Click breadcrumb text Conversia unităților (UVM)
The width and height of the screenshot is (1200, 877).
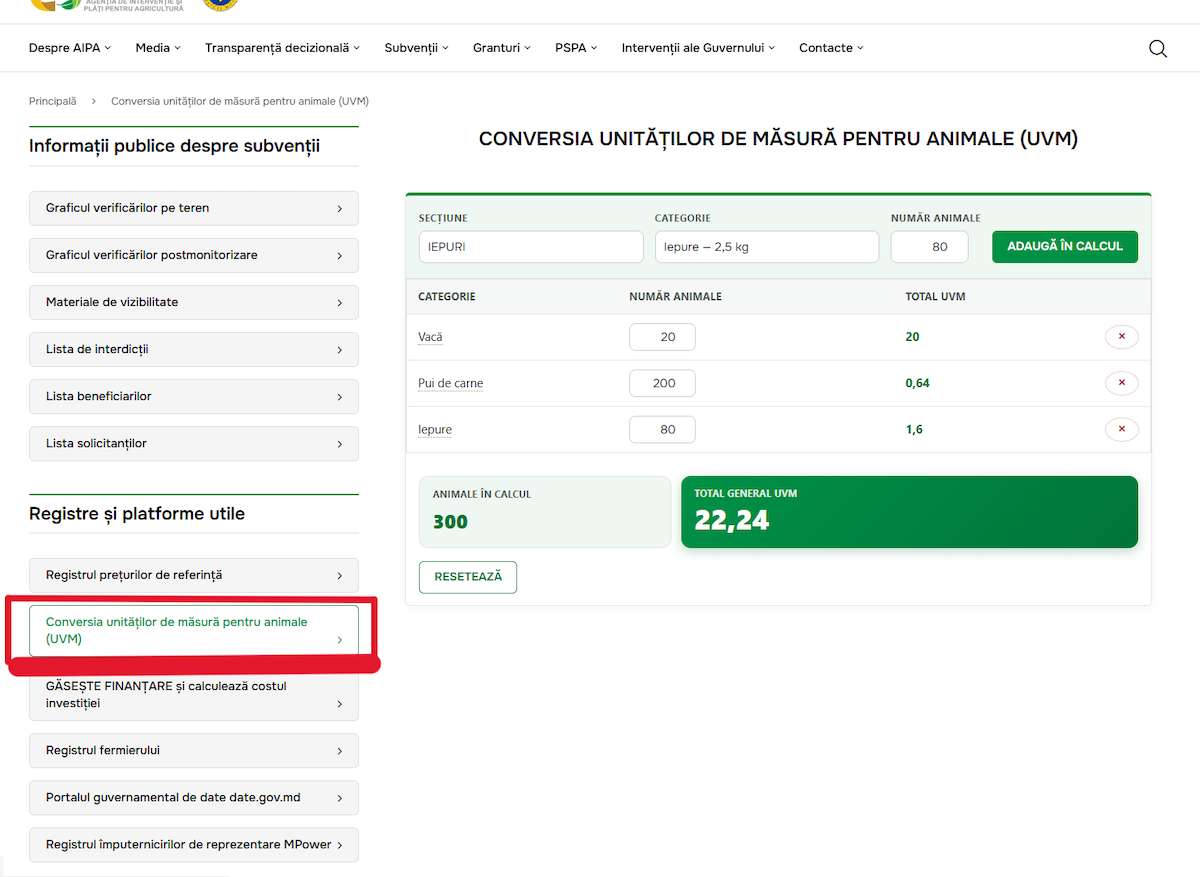pyautogui.click(x=240, y=101)
